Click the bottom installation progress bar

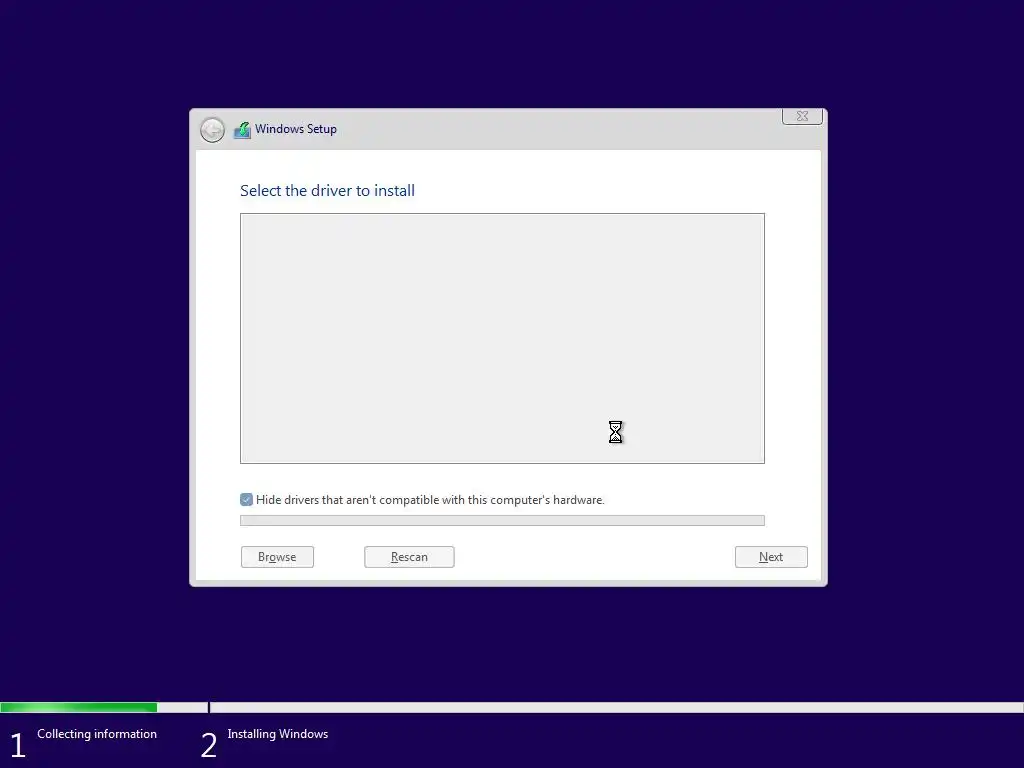pos(512,707)
